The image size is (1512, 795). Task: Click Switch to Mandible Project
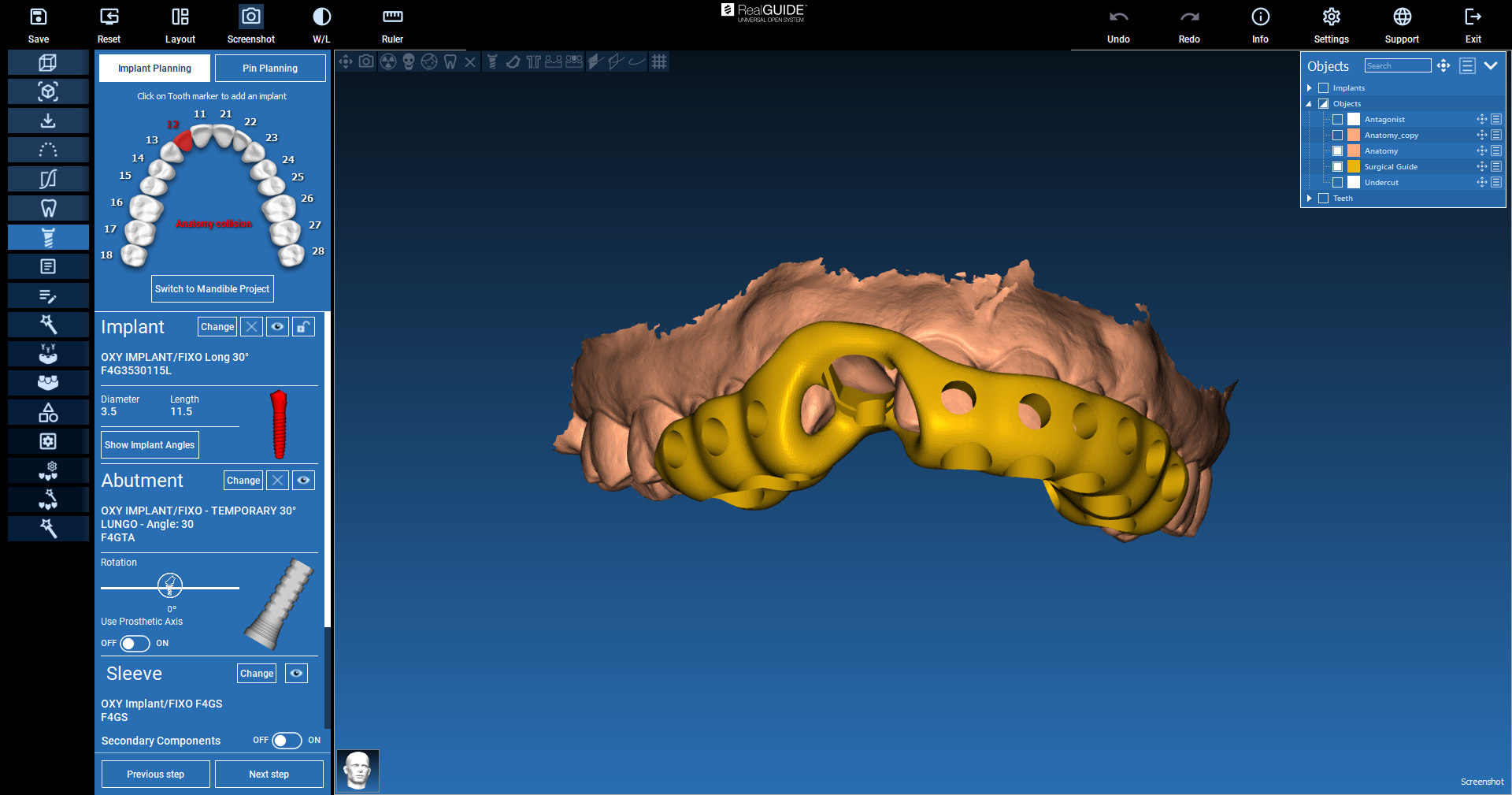click(213, 289)
